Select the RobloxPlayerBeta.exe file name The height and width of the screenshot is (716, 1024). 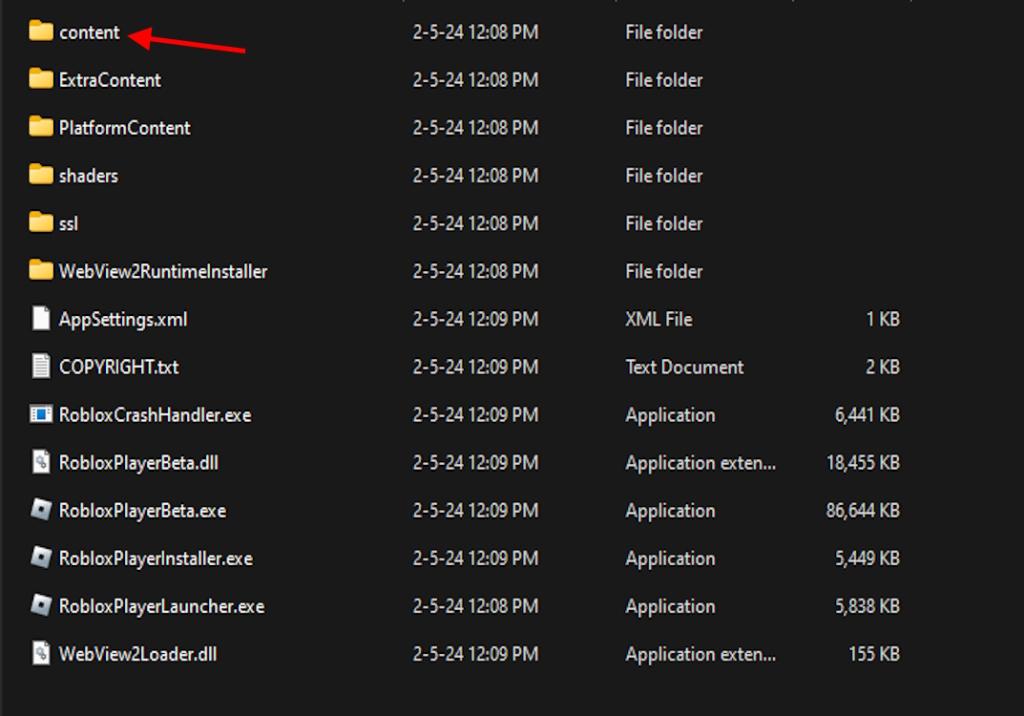point(142,511)
